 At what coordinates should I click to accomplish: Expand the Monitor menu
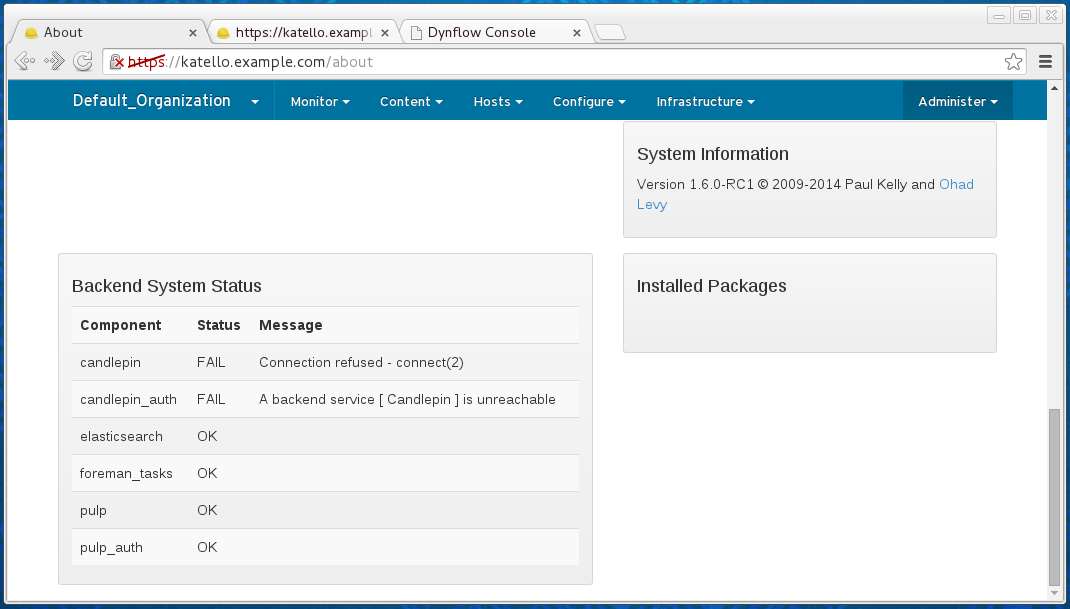click(x=320, y=101)
